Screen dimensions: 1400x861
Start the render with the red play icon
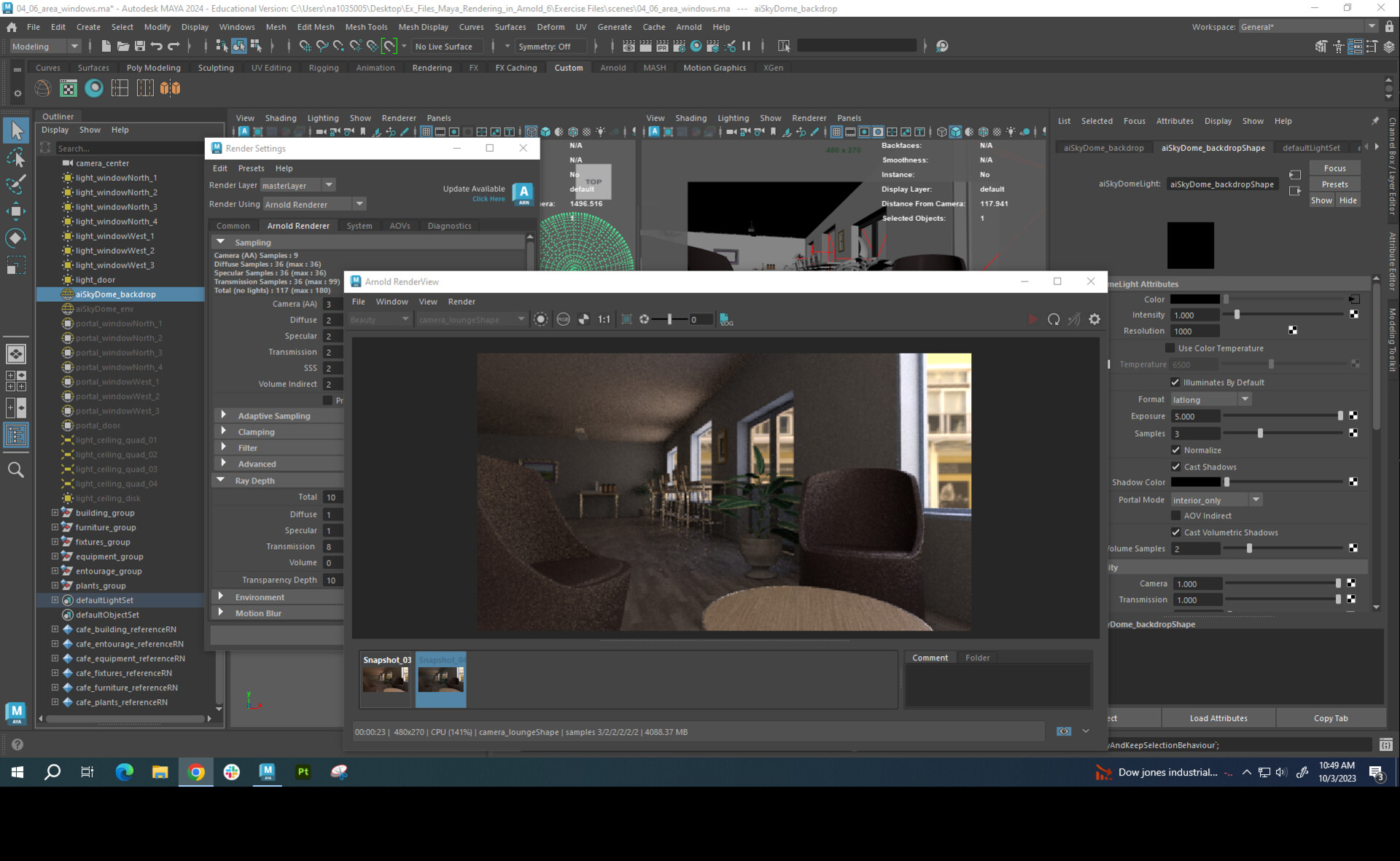point(1032,319)
